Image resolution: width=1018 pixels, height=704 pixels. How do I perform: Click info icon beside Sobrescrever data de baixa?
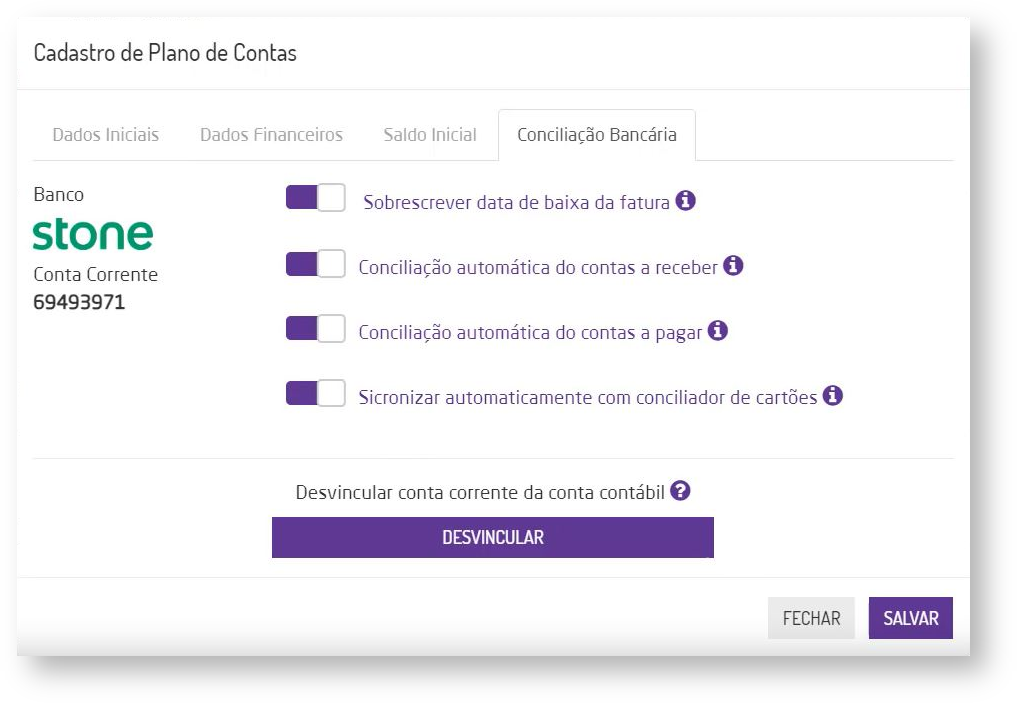pos(685,201)
